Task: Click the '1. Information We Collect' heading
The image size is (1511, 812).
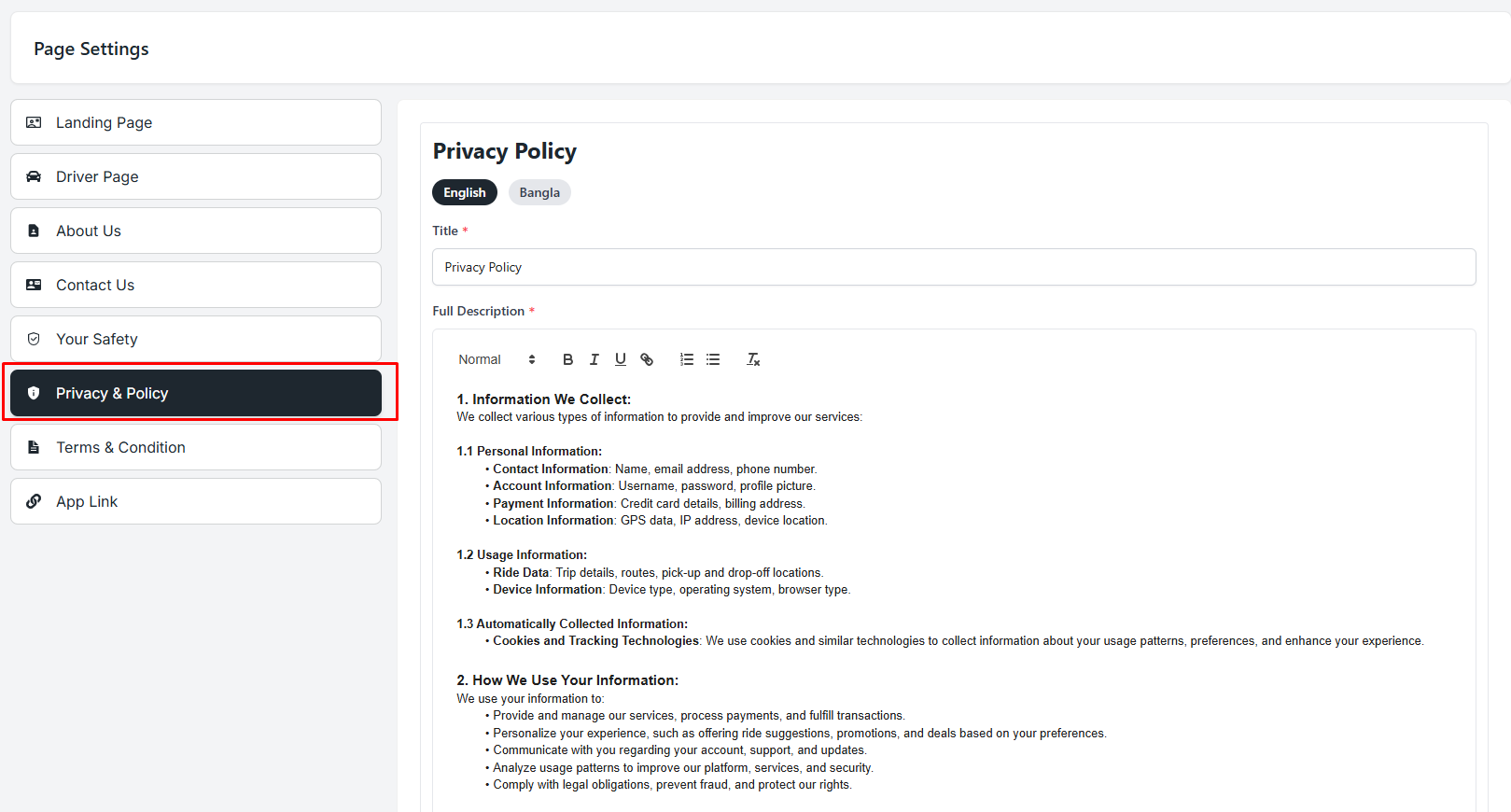Action: pos(544,399)
